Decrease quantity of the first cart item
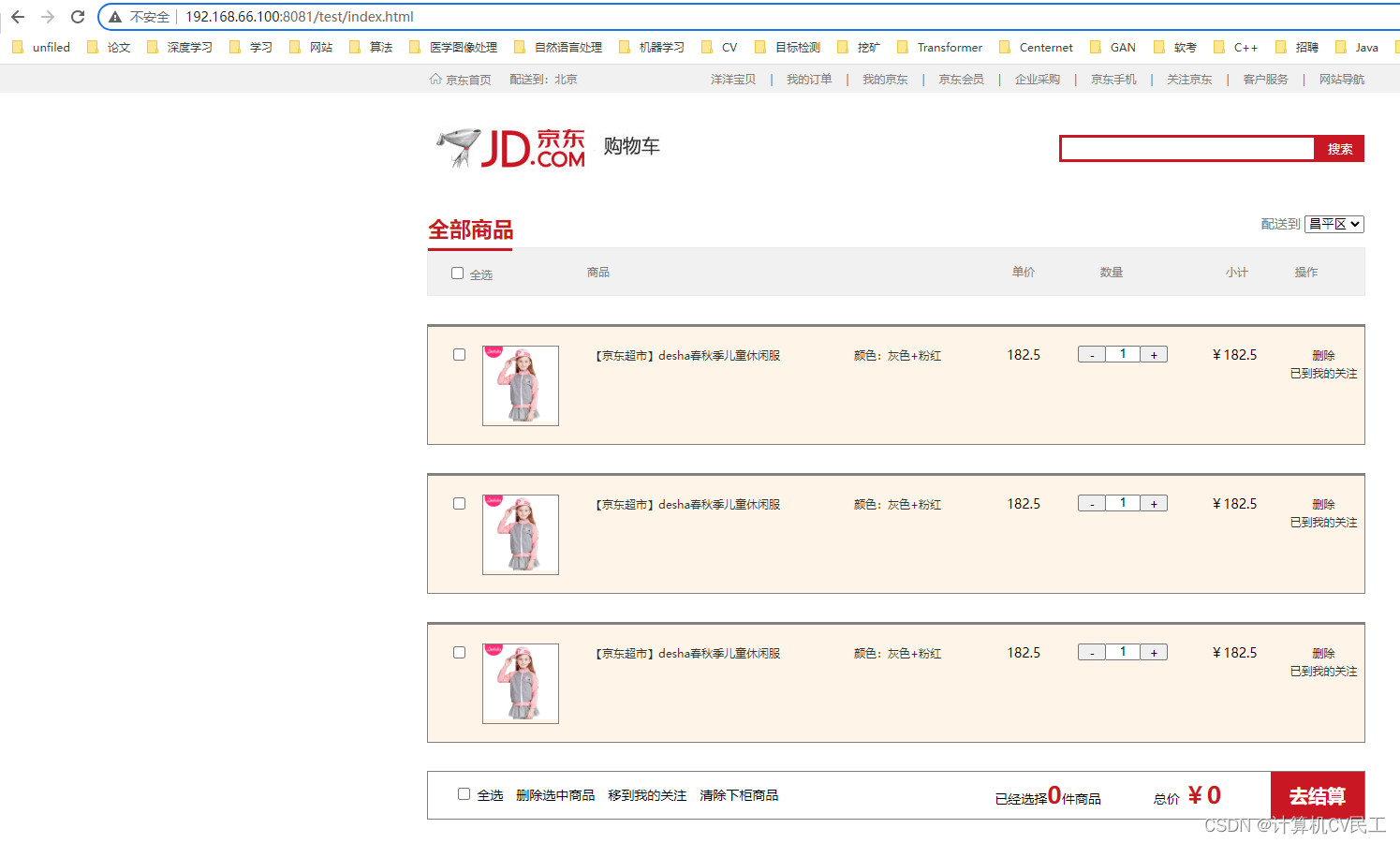The height and width of the screenshot is (843, 1400). 1092,355
